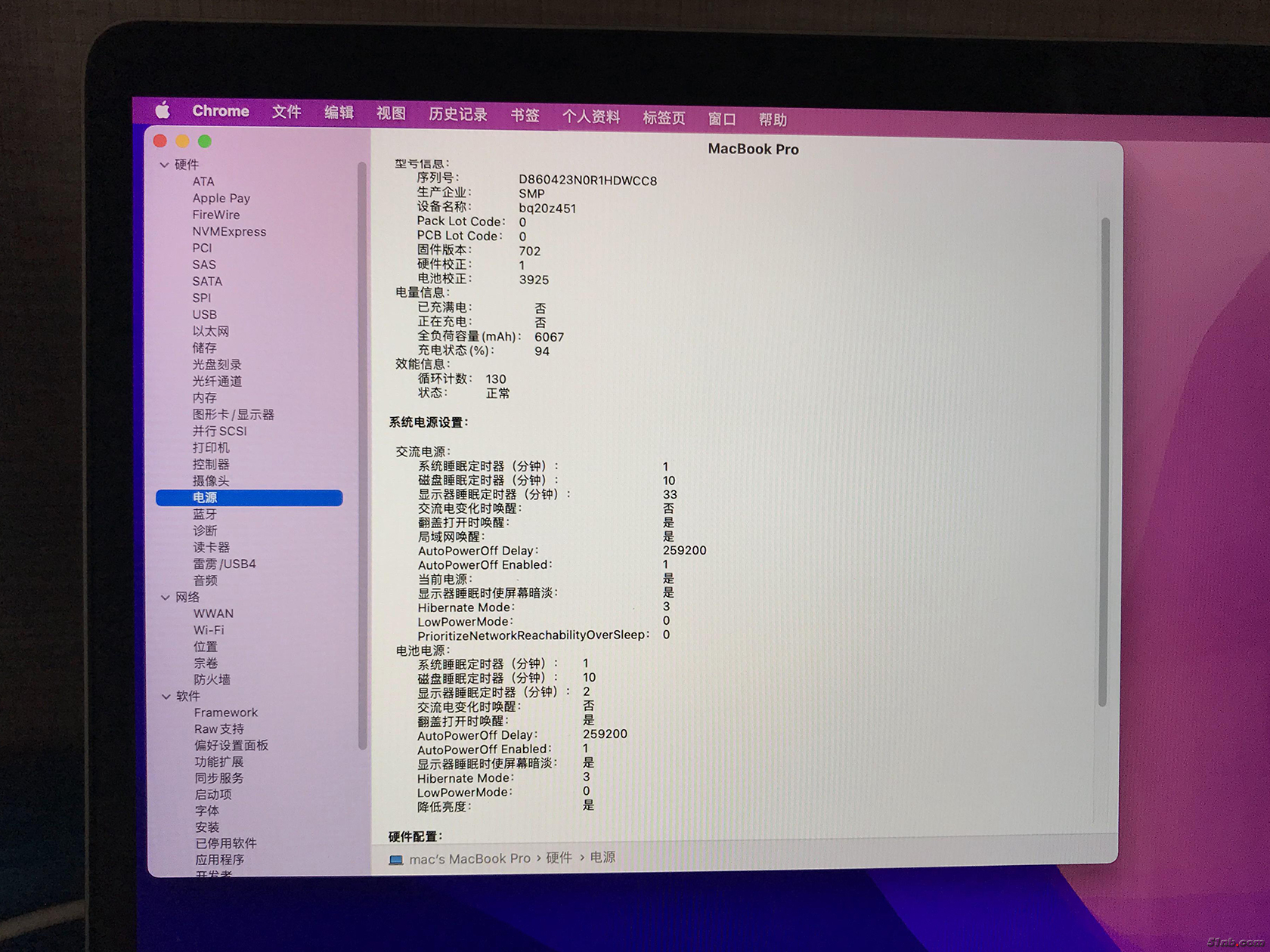This screenshot has height=952, width=1270.
Task: Select 应用程序 in the sidebar
Action: point(220,860)
